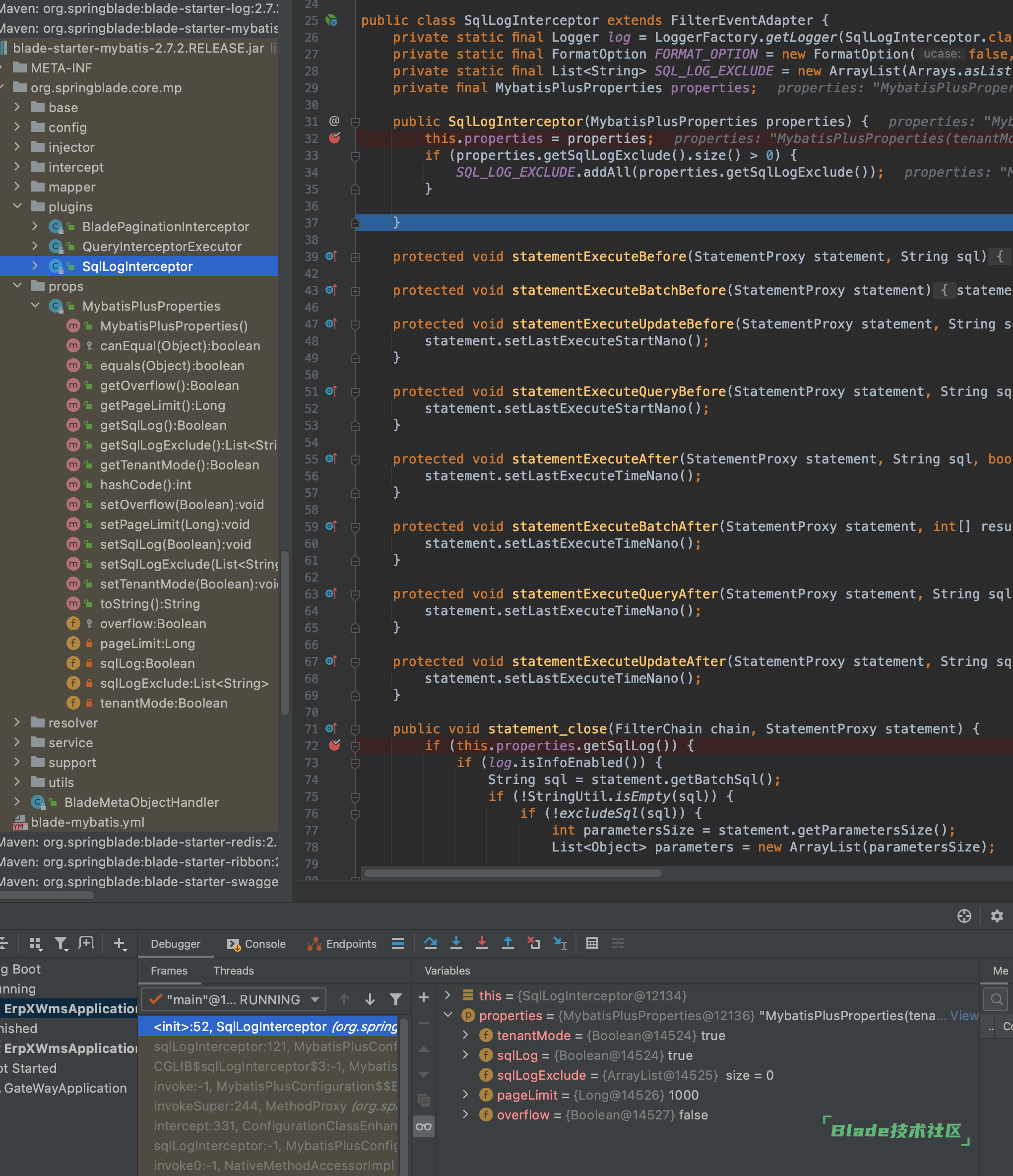Viewport: 1013px width, 1176px height.
Task: Open the debug panel settings gear
Action: [997, 916]
